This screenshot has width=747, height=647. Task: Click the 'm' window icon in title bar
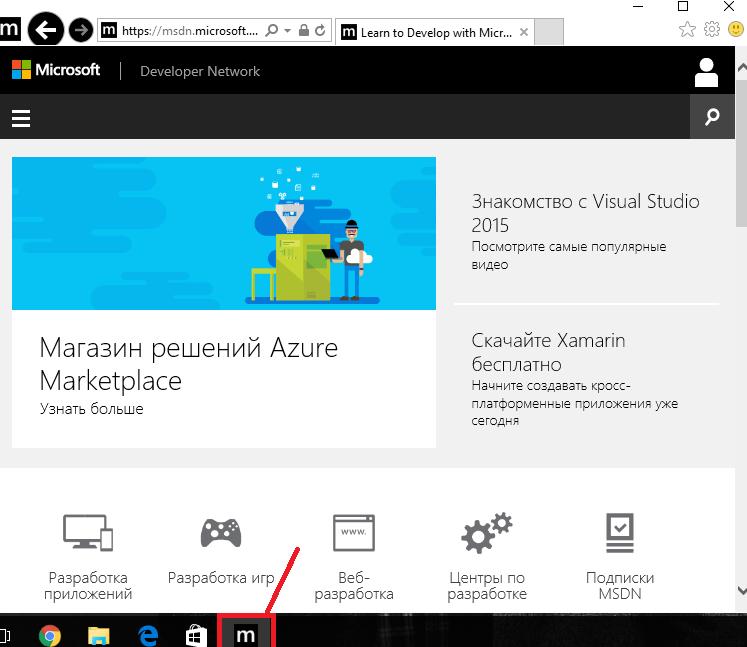(10, 29)
